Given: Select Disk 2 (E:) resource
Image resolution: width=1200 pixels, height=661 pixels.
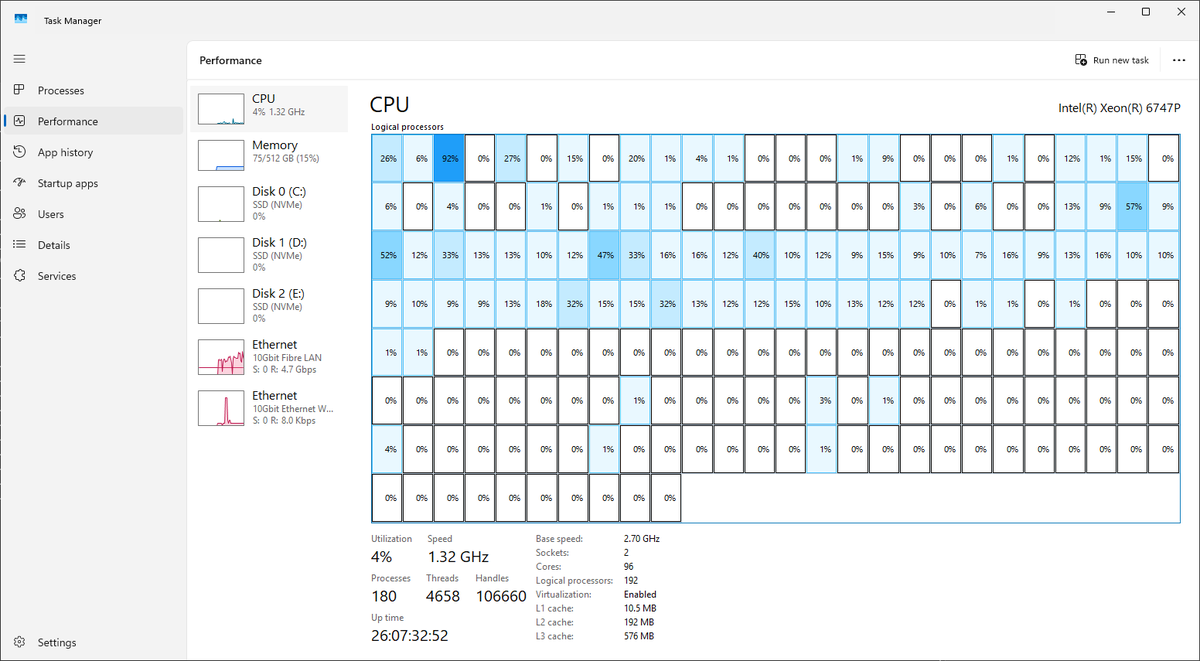Looking at the screenshot, I should point(270,307).
